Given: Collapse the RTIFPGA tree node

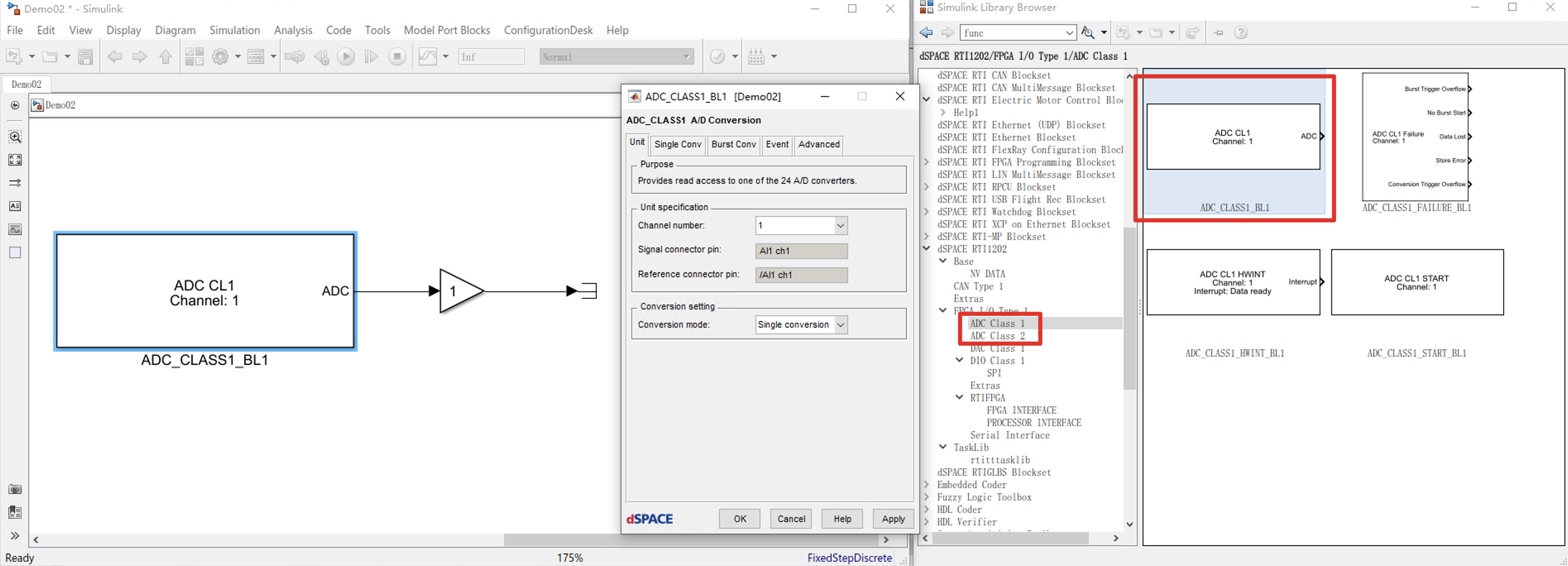Looking at the screenshot, I should coord(959,398).
